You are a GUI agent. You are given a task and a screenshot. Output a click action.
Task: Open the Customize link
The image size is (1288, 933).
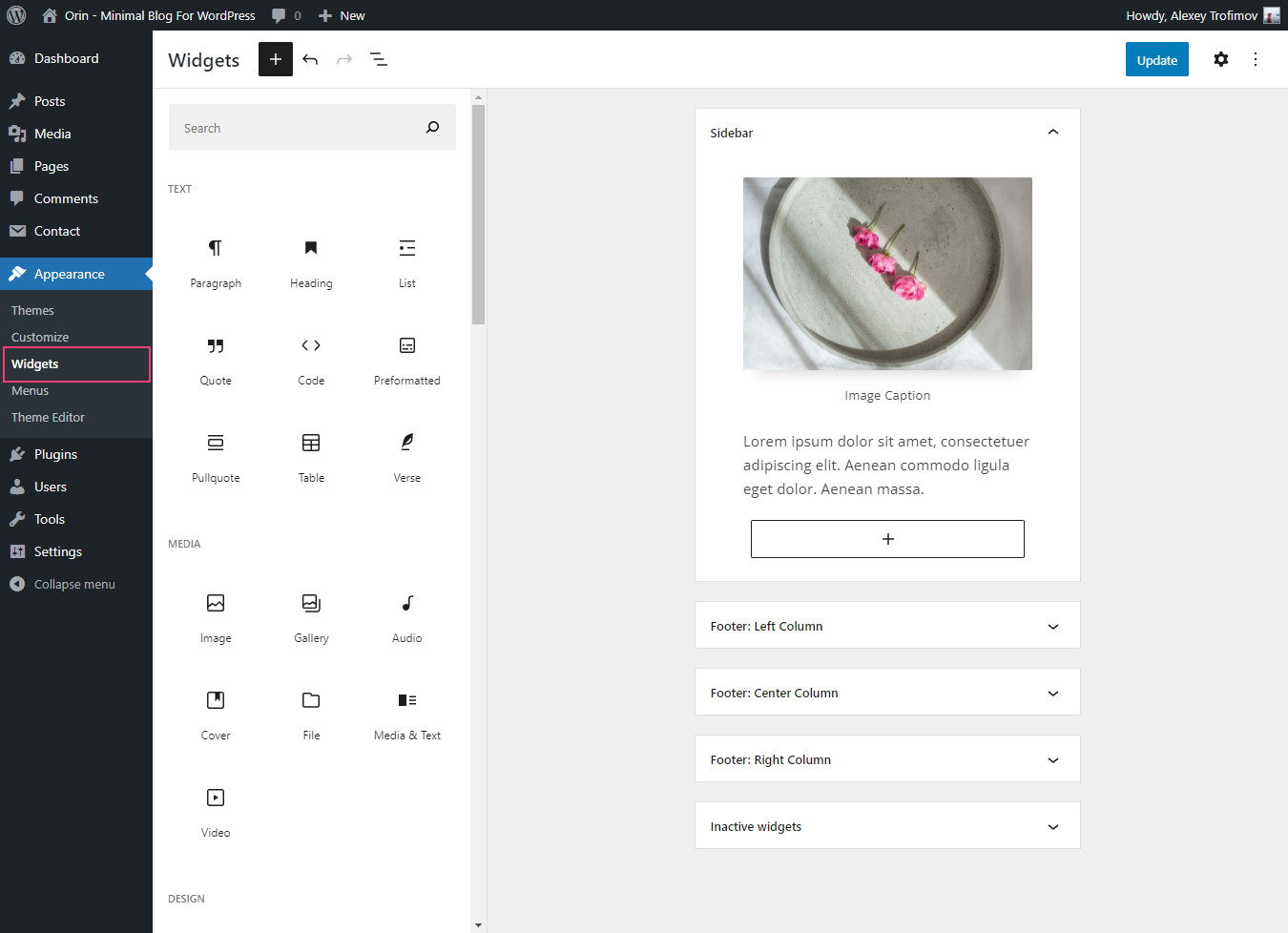(40, 337)
